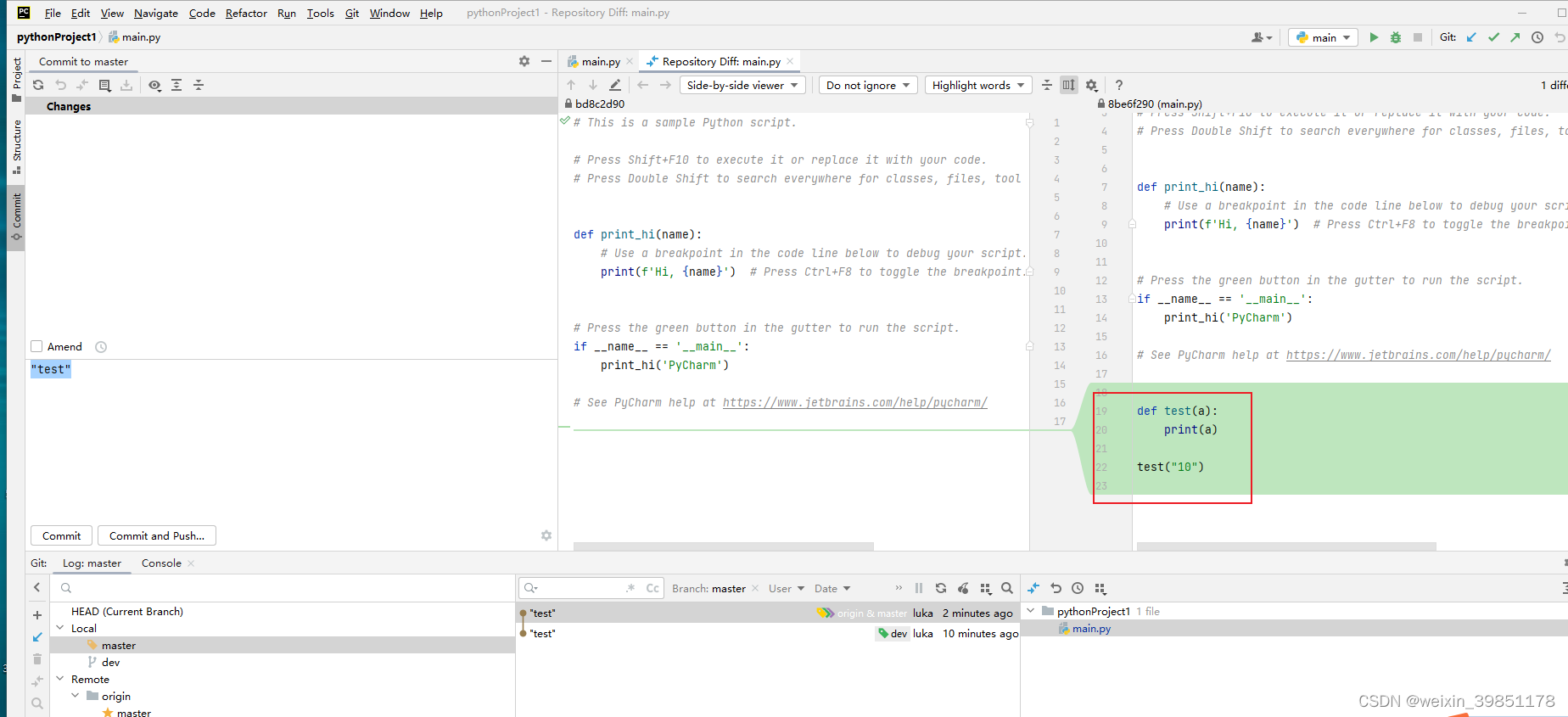
Task: Toggle IntelliSort pause-like icon in Git log
Action: coord(919,588)
